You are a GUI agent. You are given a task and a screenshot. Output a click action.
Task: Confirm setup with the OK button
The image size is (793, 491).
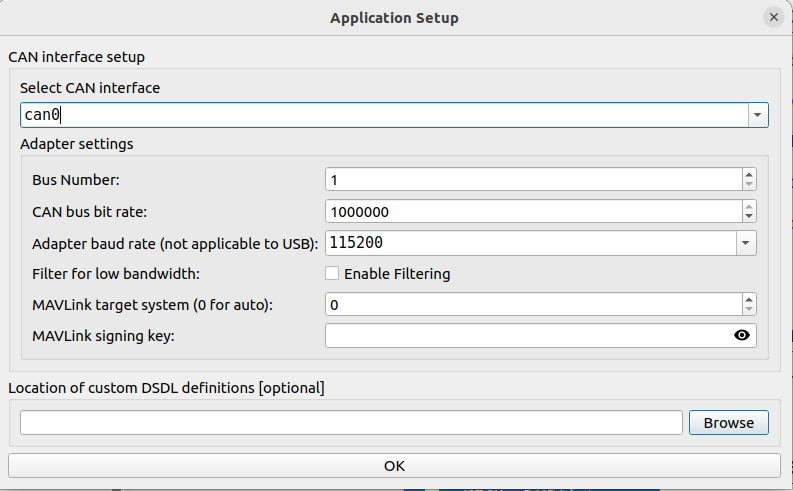tap(394, 466)
